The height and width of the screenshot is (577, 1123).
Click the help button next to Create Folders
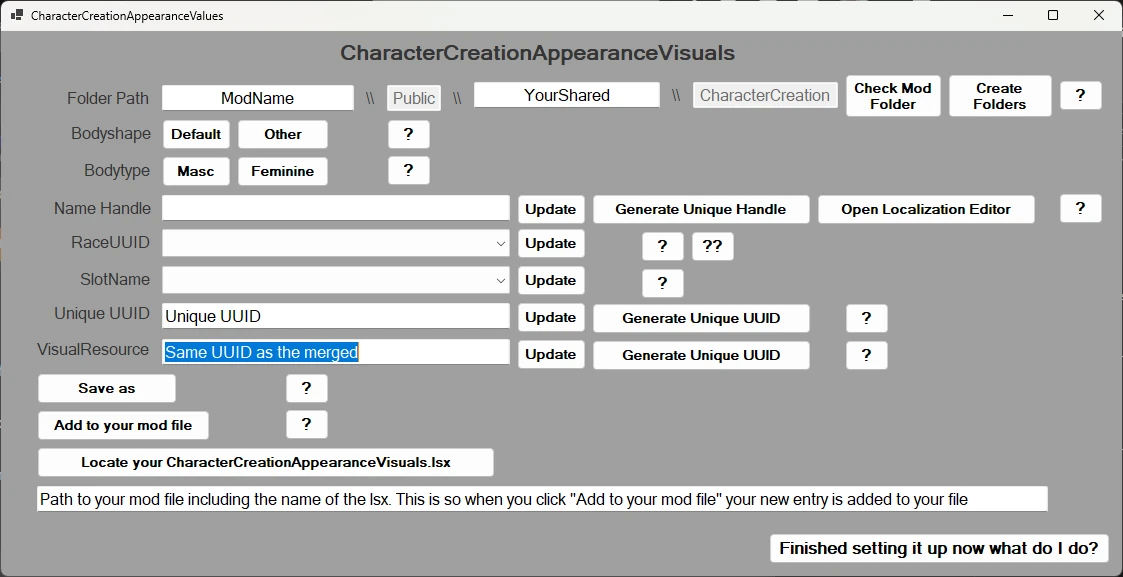pyautogui.click(x=1080, y=96)
